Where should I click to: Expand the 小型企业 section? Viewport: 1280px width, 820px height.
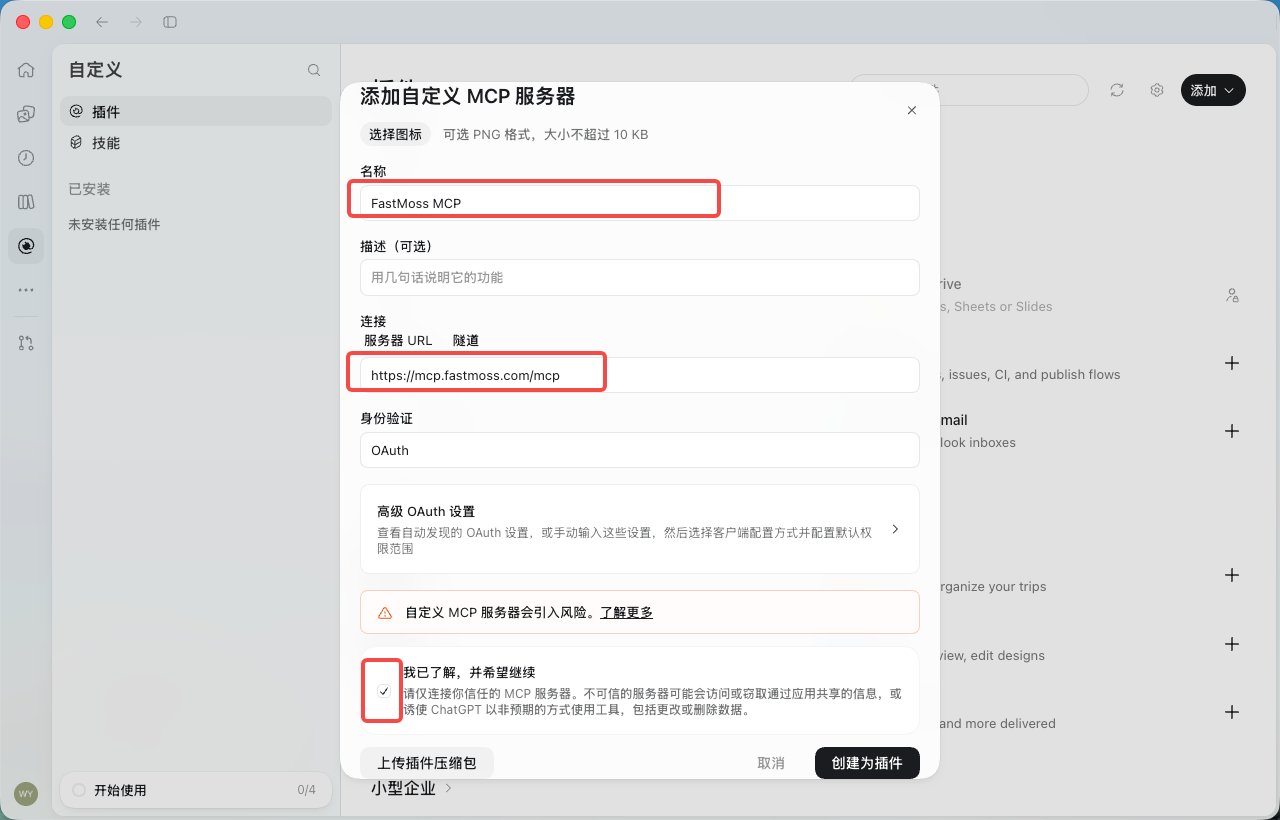click(412, 788)
